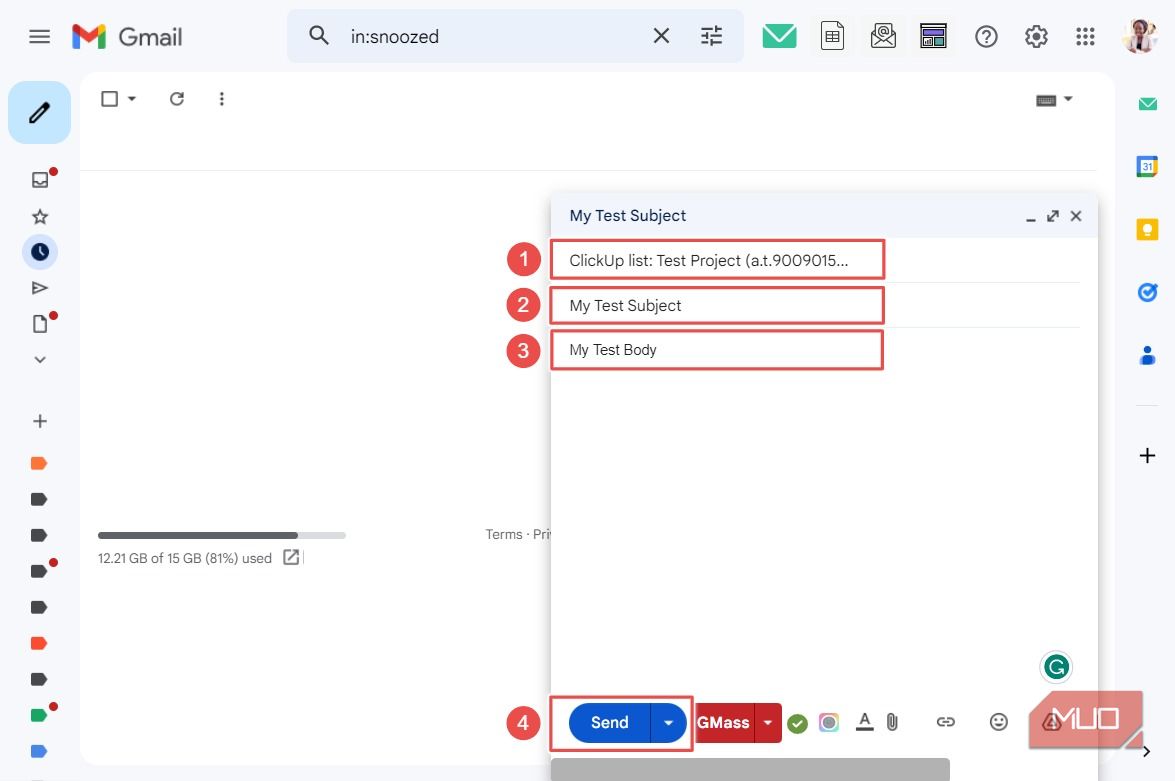Image resolution: width=1175 pixels, height=781 pixels.
Task: Open the spreadsheet extension icon in header
Action: coord(832,35)
